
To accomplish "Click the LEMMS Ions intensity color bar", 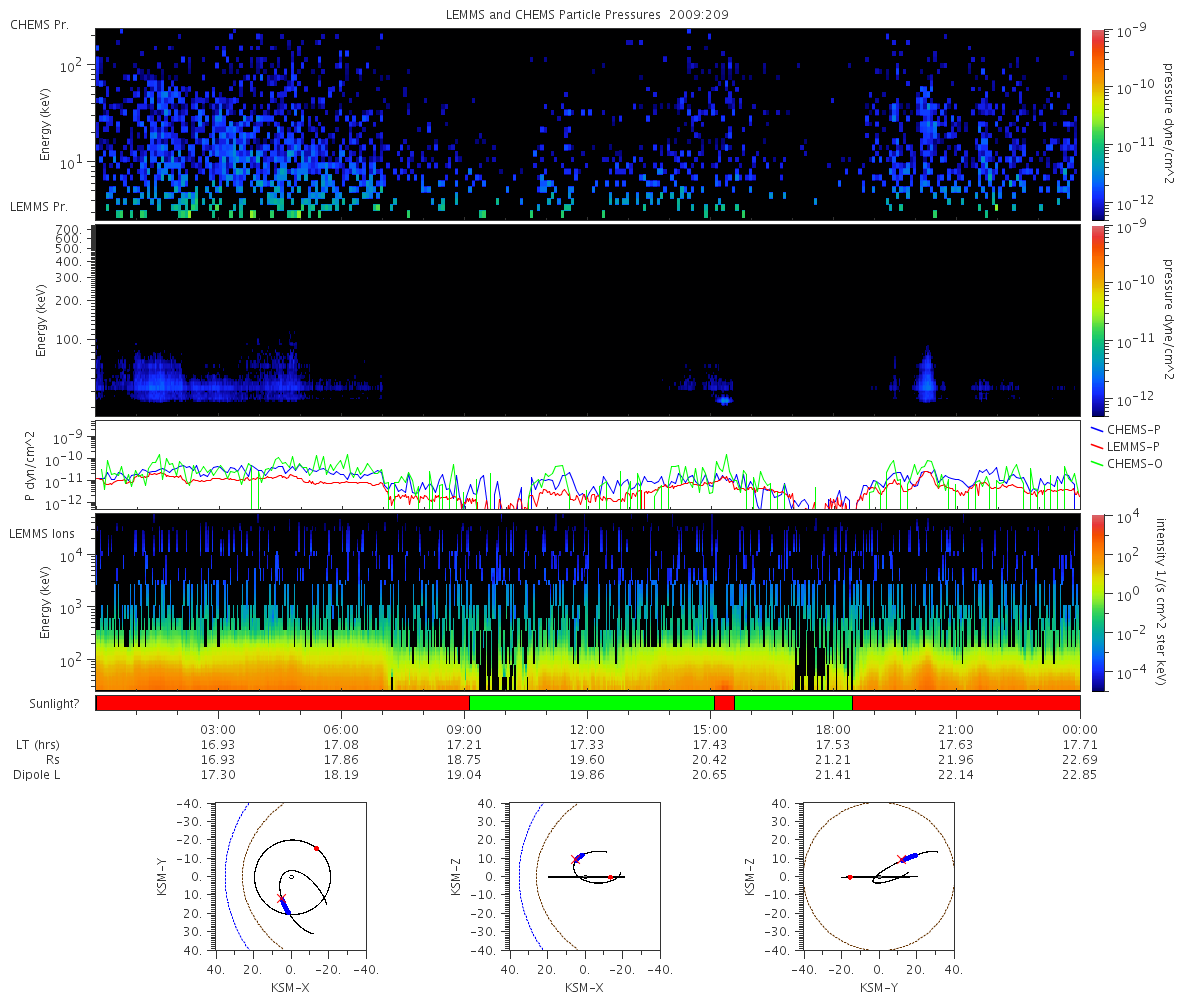I will pyautogui.click(x=1098, y=603).
